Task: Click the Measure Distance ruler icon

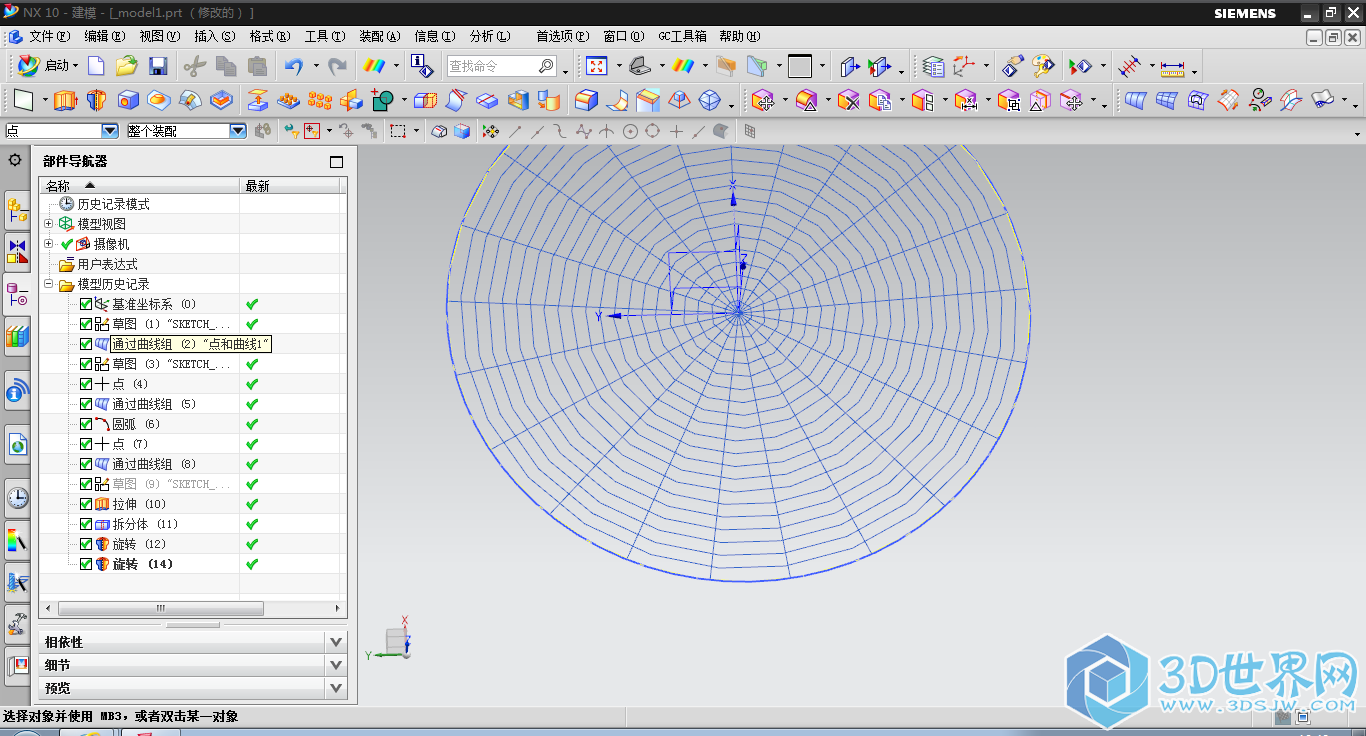Action: pos(1172,67)
